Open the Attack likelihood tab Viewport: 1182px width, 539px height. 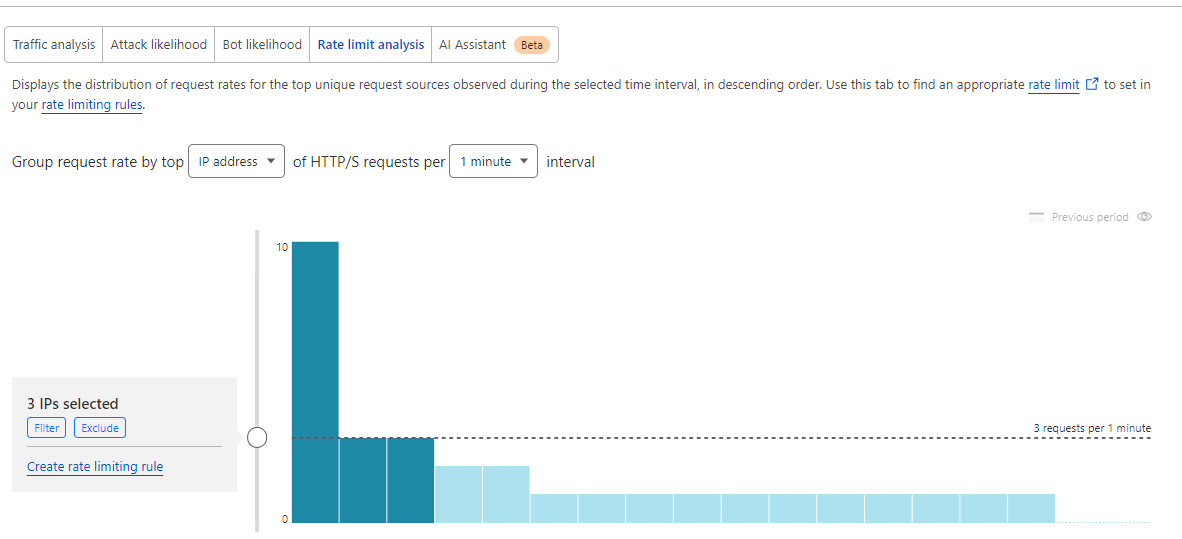pos(158,45)
